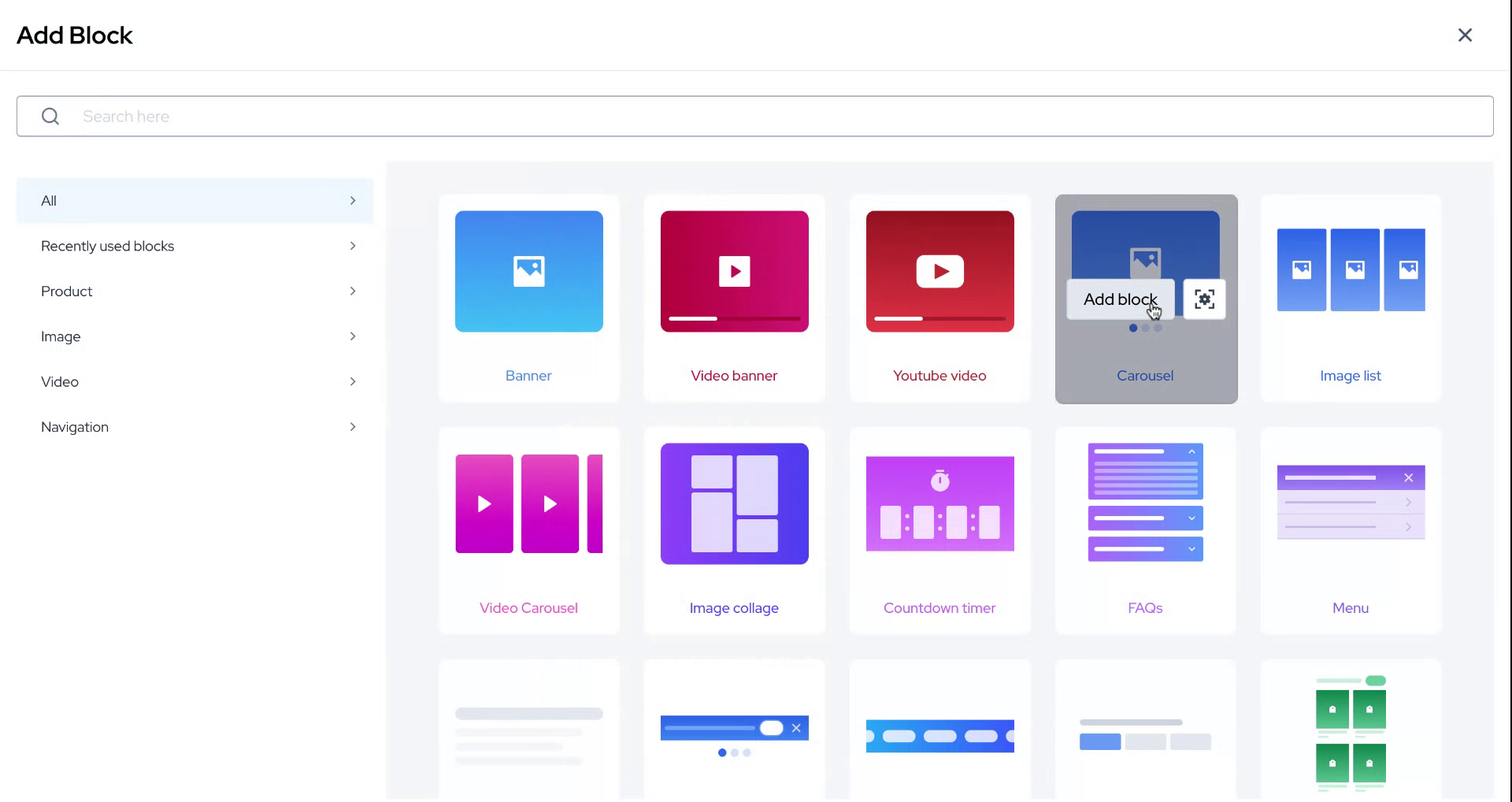Select the Image category
The image size is (1512, 802).
[195, 336]
